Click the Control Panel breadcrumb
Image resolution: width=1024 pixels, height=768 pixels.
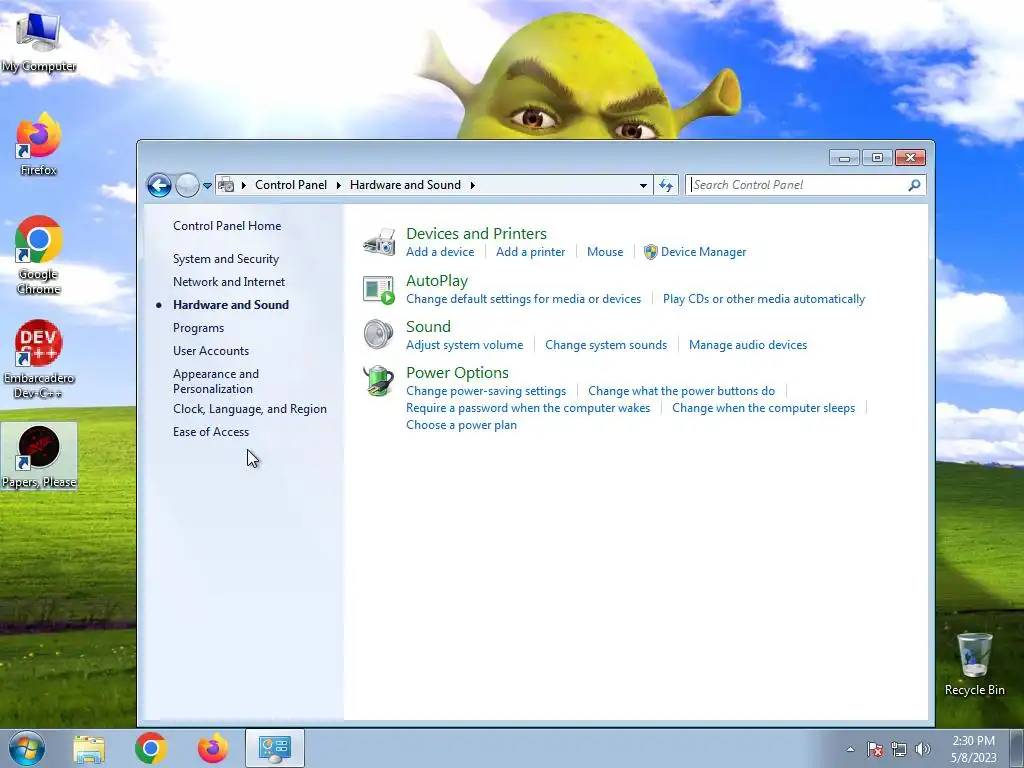click(x=291, y=185)
